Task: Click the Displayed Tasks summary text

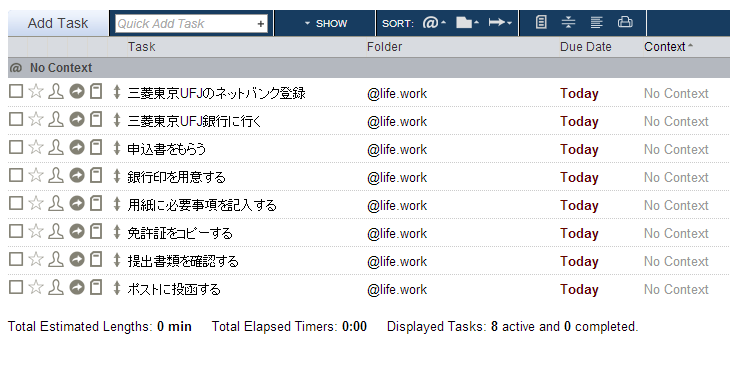Action: pos(512,326)
